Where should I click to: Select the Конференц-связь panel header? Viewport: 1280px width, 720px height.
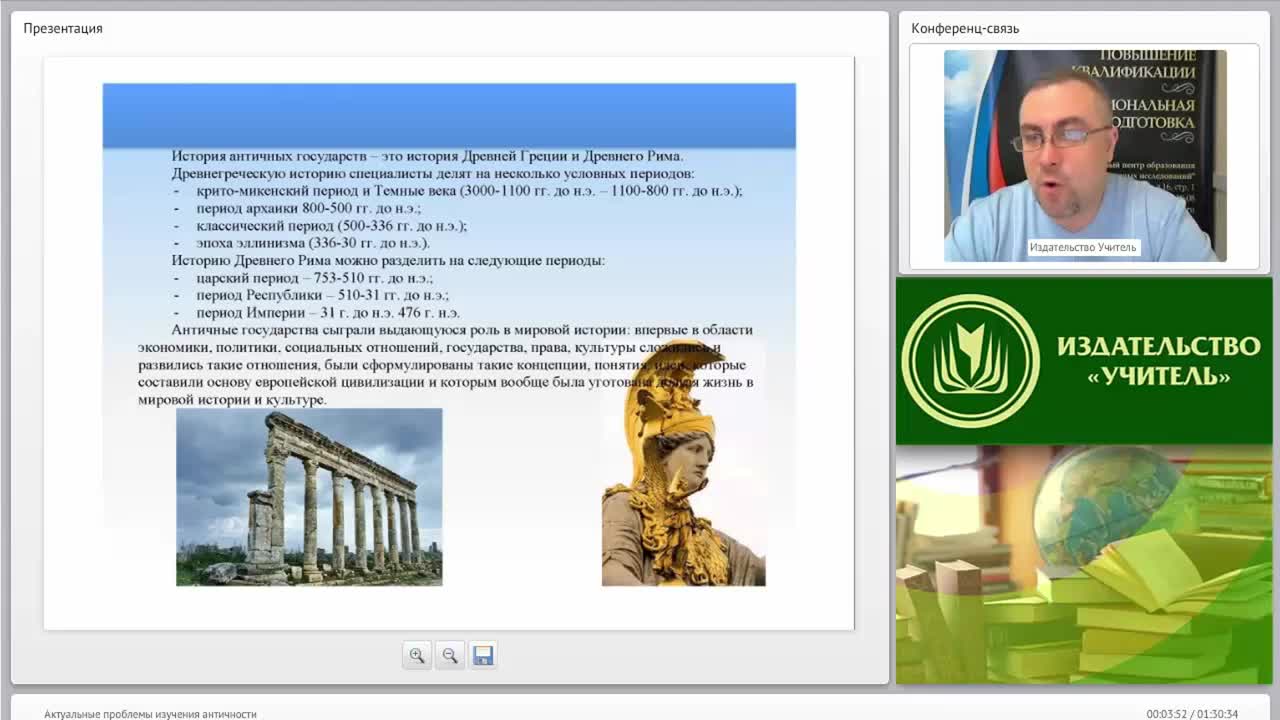point(965,28)
